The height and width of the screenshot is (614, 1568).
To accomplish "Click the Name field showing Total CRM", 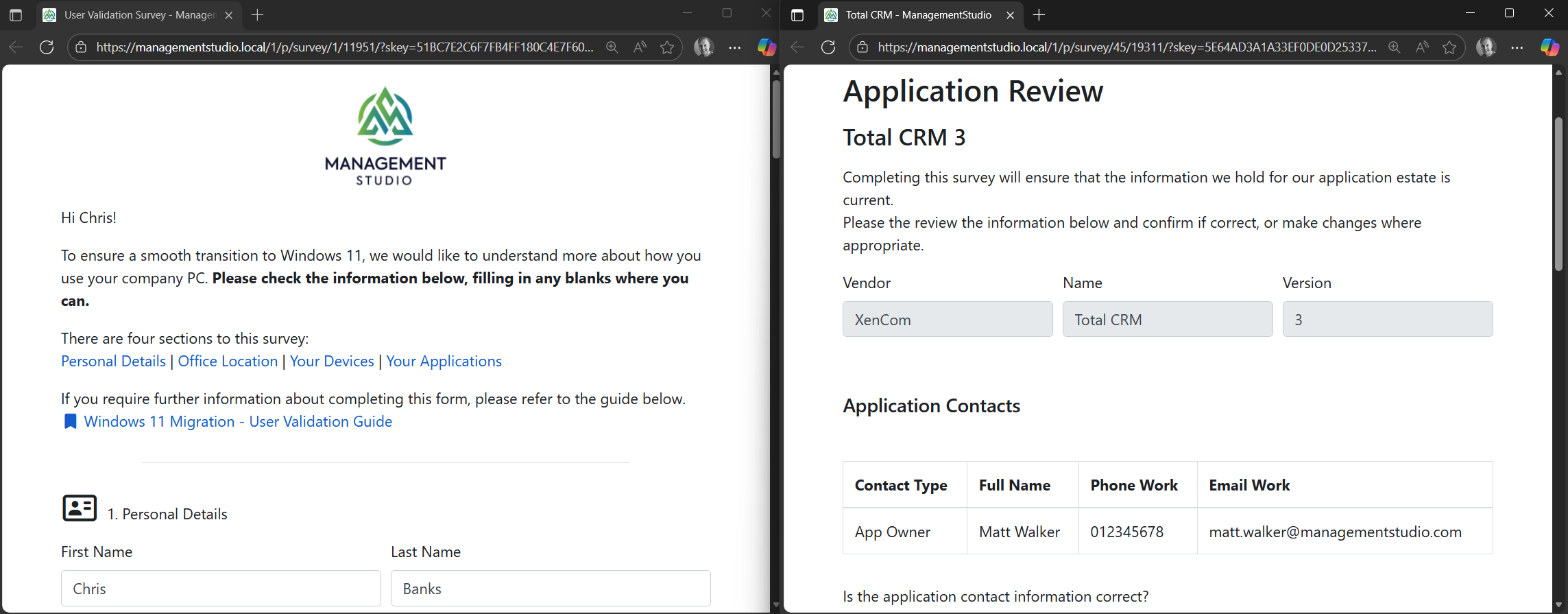I will point(1168,319).
